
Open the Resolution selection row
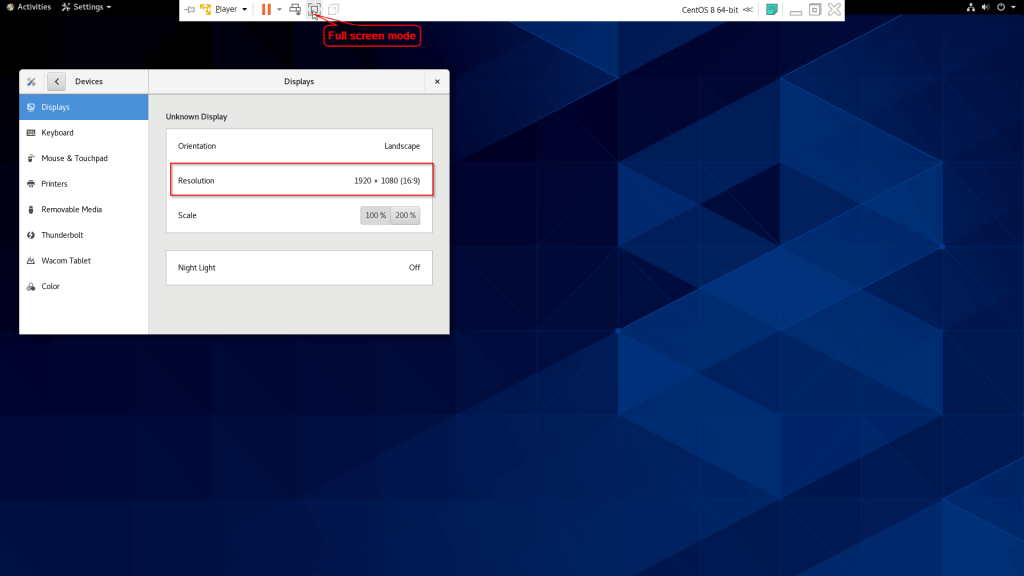(x=301, y=180)
